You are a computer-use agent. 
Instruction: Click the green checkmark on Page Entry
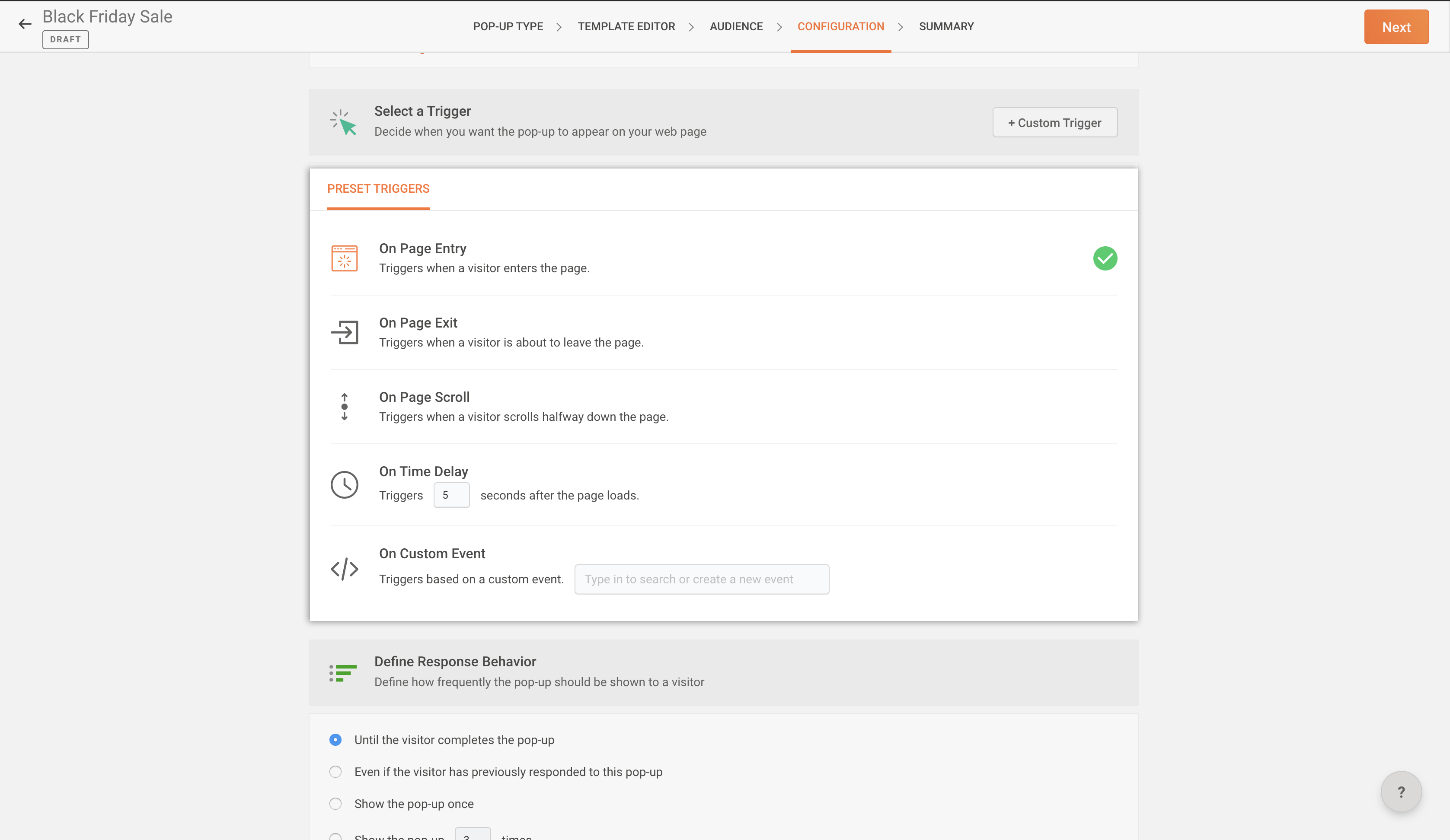click(x=1105, y=258)
